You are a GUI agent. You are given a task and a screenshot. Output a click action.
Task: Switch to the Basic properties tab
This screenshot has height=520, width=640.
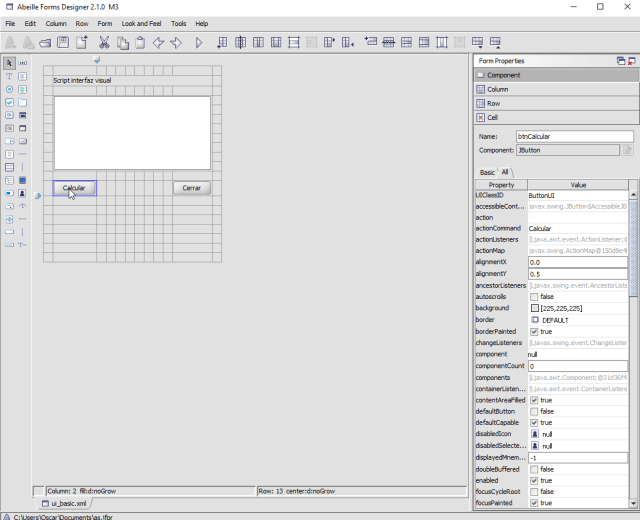487,172
